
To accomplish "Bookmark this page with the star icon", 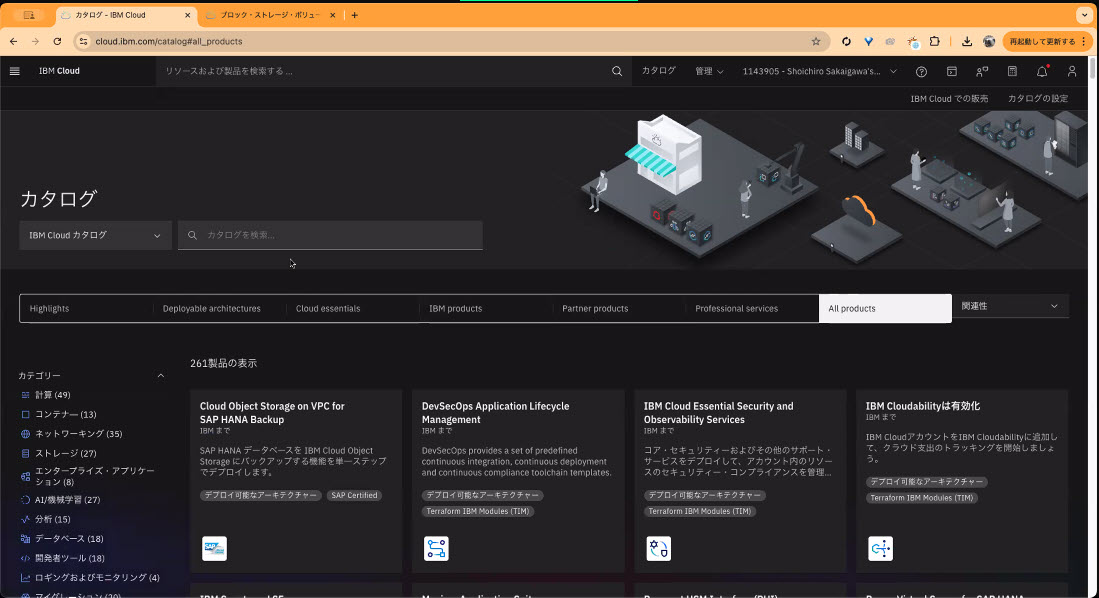I will tap(816, 41).
